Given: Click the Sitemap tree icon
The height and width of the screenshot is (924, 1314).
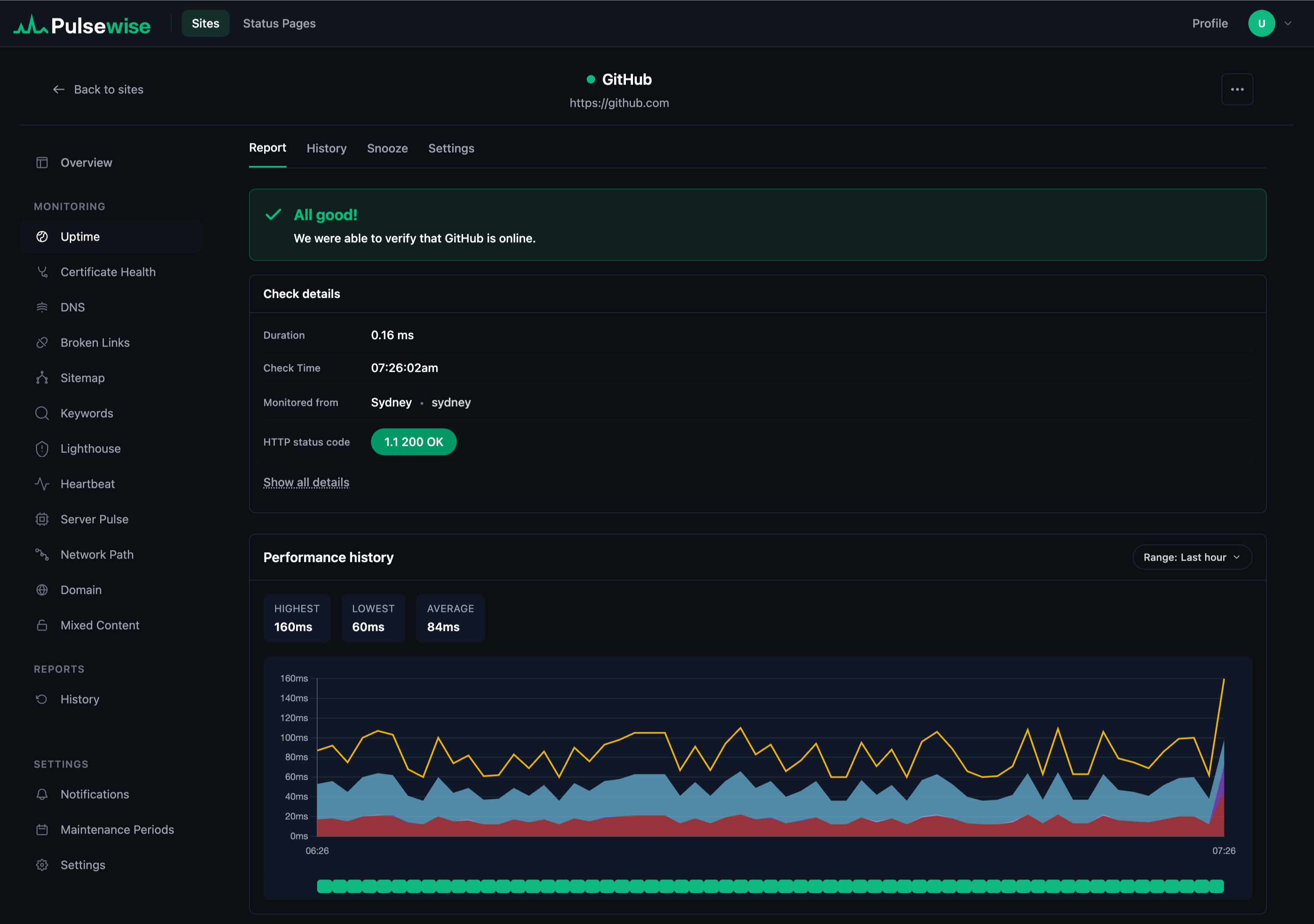Looking at the screenshot, I should (x=42, y=378).
